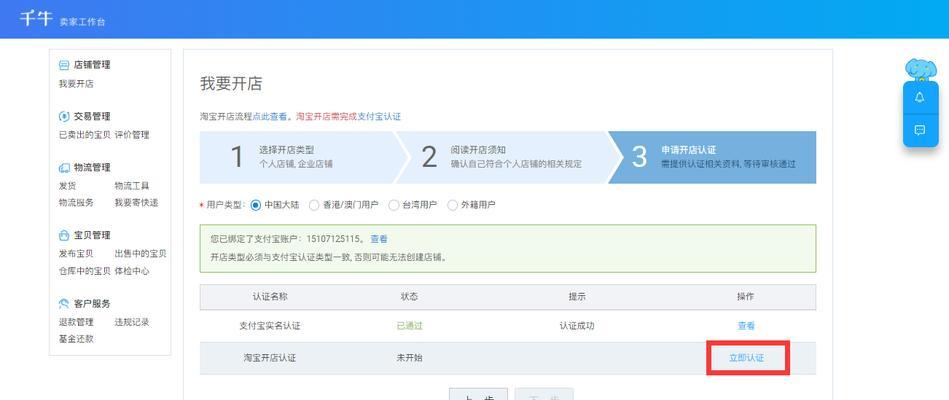
Task: Click 卖家工作台 header text
Action: click(x=82, y=22)
